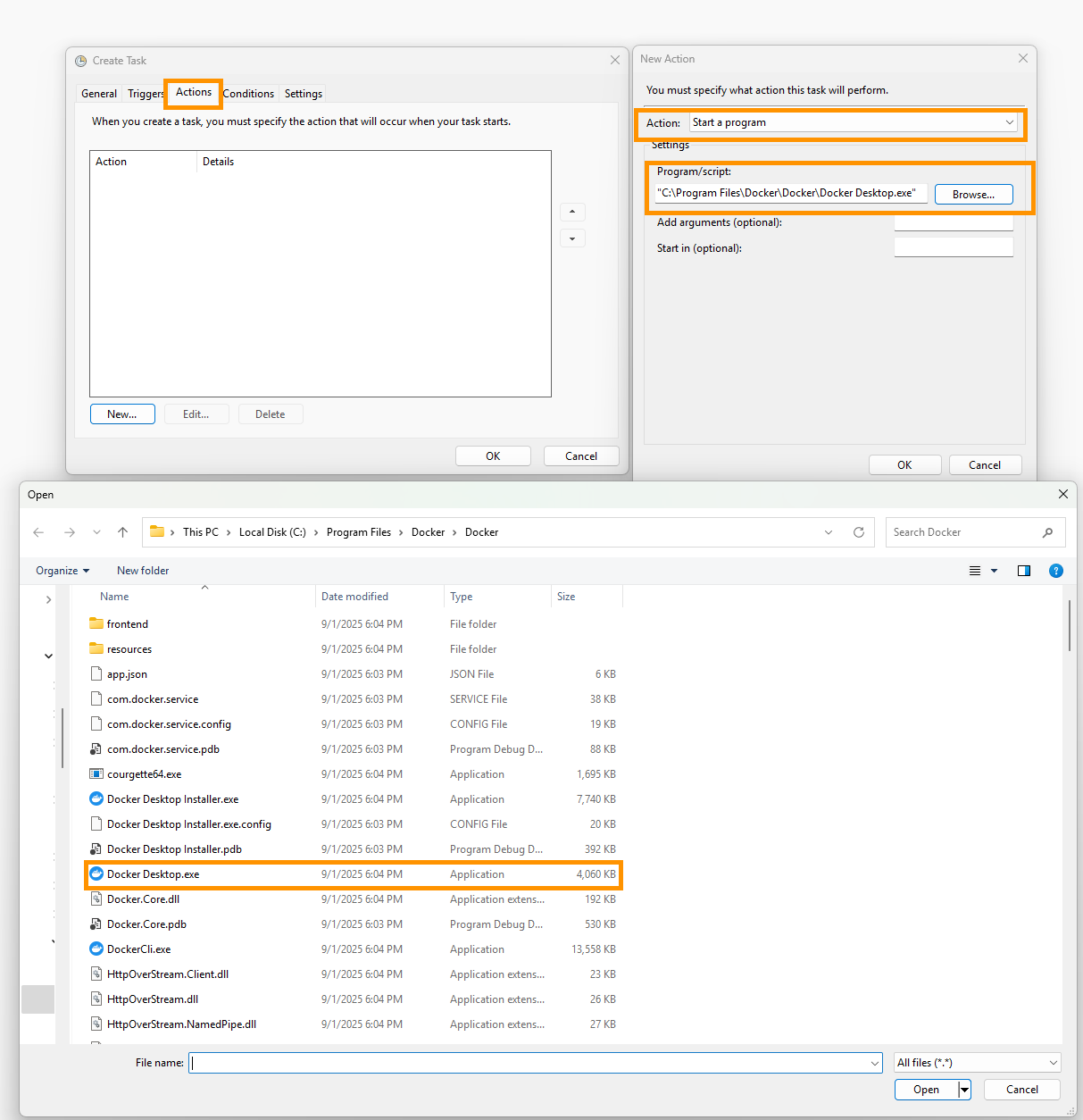Image resolution: width=1083 pixels, height=1120 pixels.
Task: Select the Actions tab
Action: tap(194, 92)
